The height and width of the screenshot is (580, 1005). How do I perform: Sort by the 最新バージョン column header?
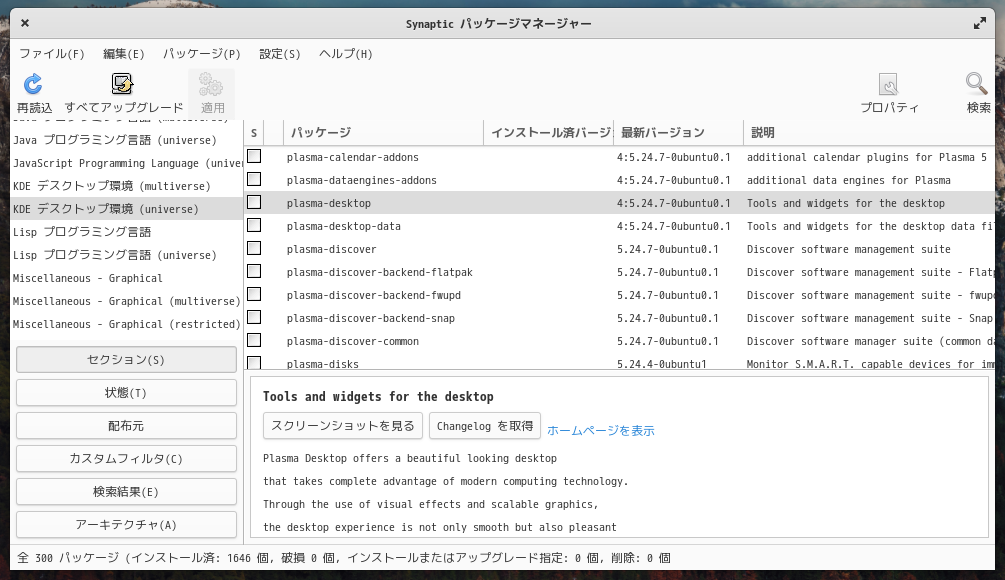coord(679,133)
